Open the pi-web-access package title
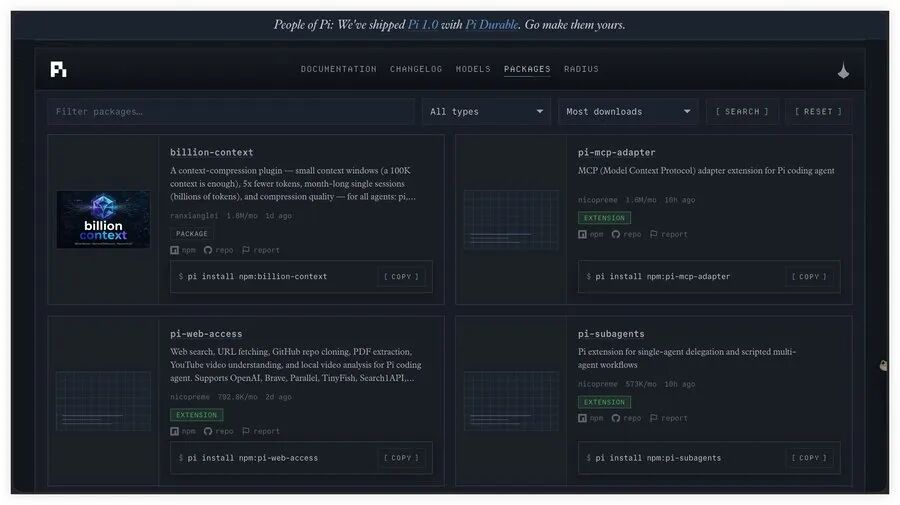900x505 pixels. point(206,333)
